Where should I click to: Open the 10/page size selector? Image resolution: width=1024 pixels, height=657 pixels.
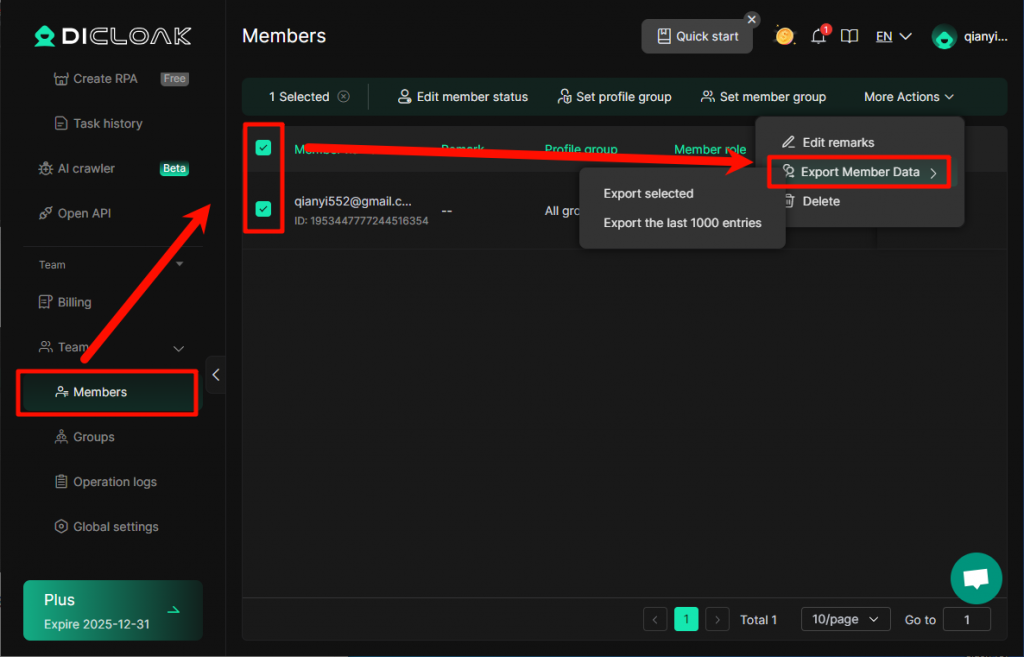845,619
